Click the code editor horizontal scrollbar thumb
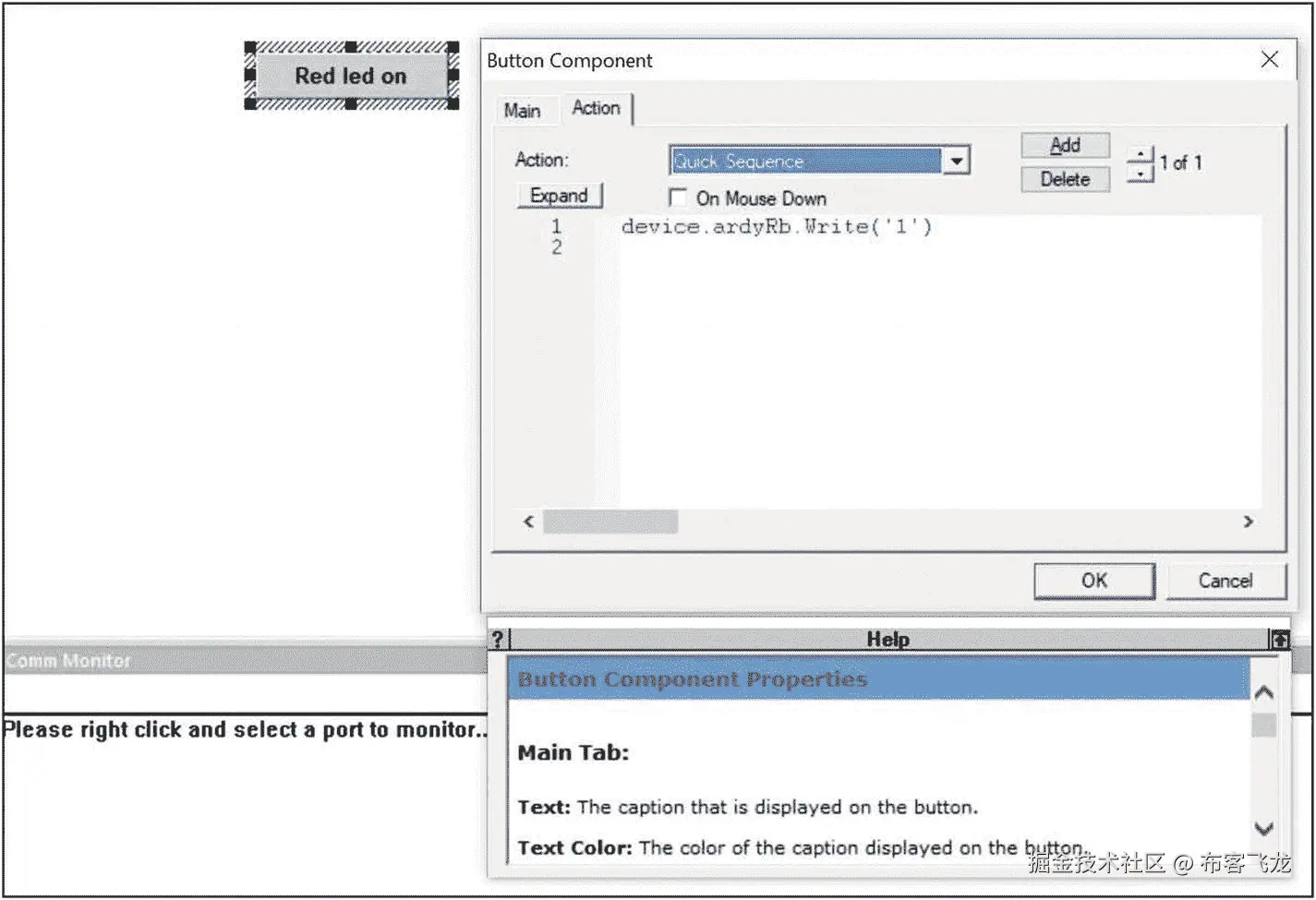 click(x=610, y=522)
